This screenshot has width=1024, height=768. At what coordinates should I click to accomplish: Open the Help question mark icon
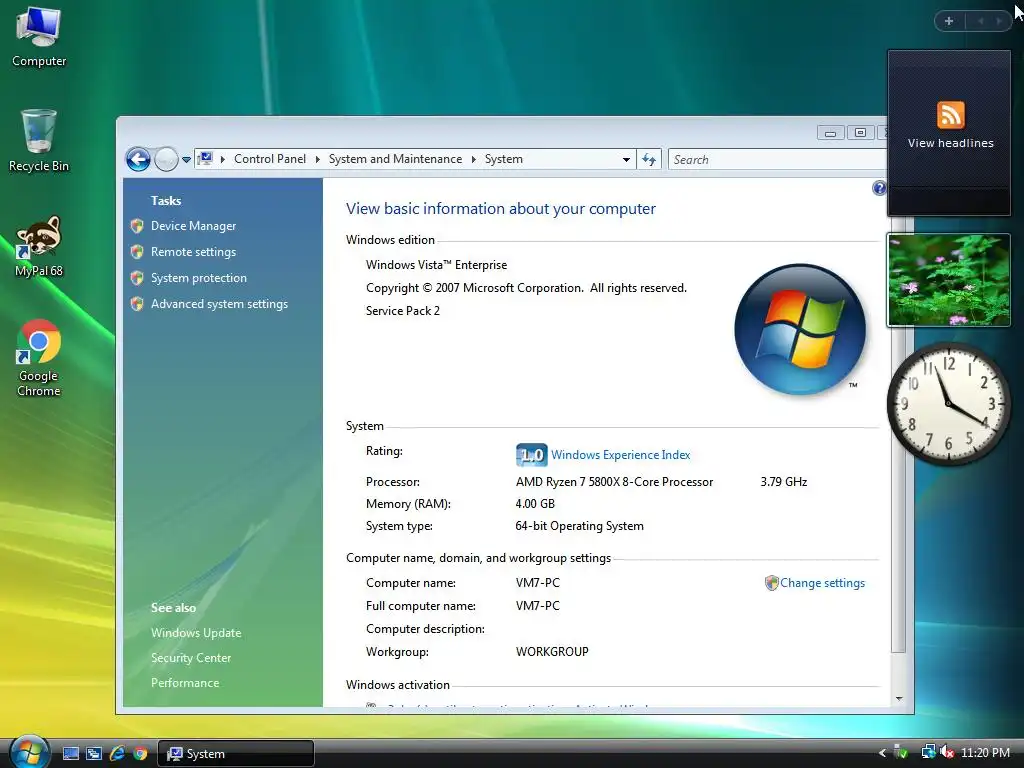(x=879, y=188)
